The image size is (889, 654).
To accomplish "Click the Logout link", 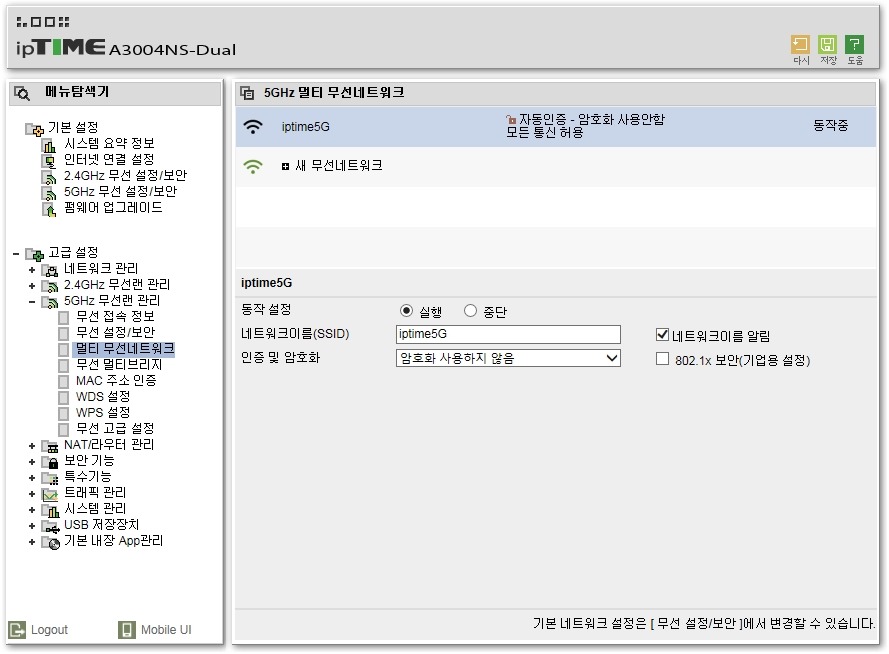I will click(49, 630).
